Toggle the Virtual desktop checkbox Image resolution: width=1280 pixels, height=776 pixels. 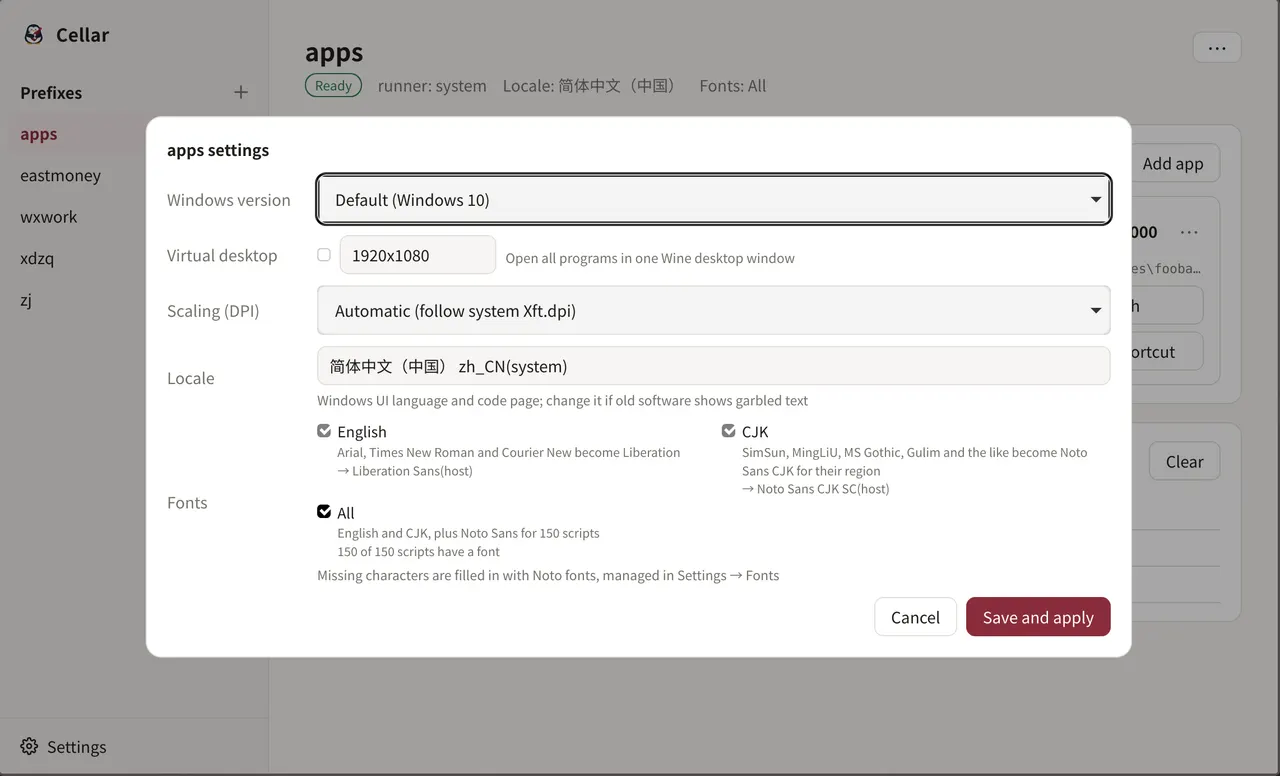[324, 255]
